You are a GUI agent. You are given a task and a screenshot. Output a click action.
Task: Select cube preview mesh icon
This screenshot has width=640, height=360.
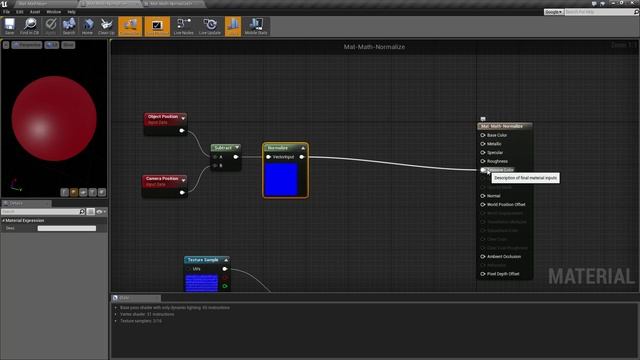(93, 192)
